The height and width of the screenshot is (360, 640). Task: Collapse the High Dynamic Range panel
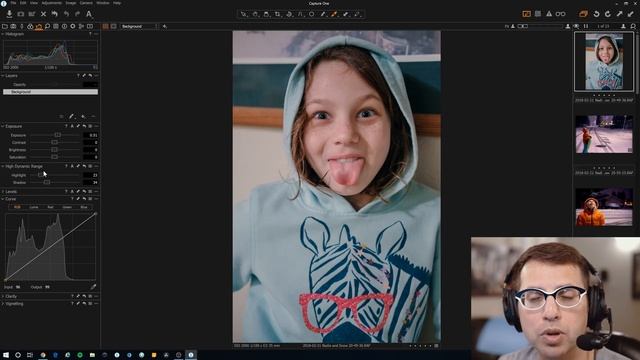coord(3,167)
